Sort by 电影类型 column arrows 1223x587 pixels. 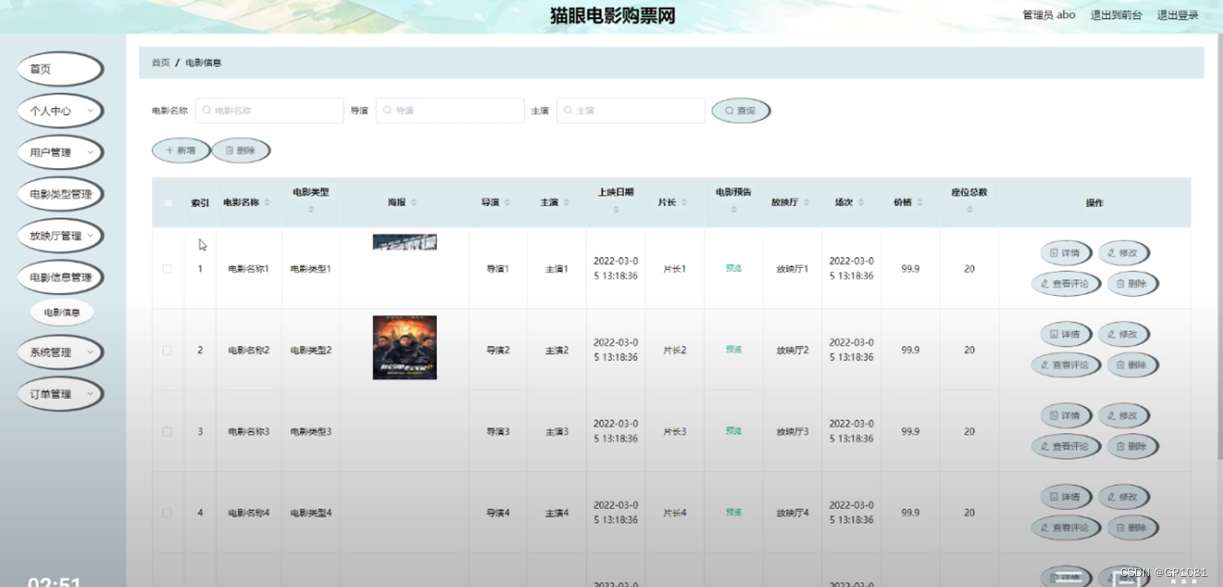pyautogui.click(x=311, y=210)
